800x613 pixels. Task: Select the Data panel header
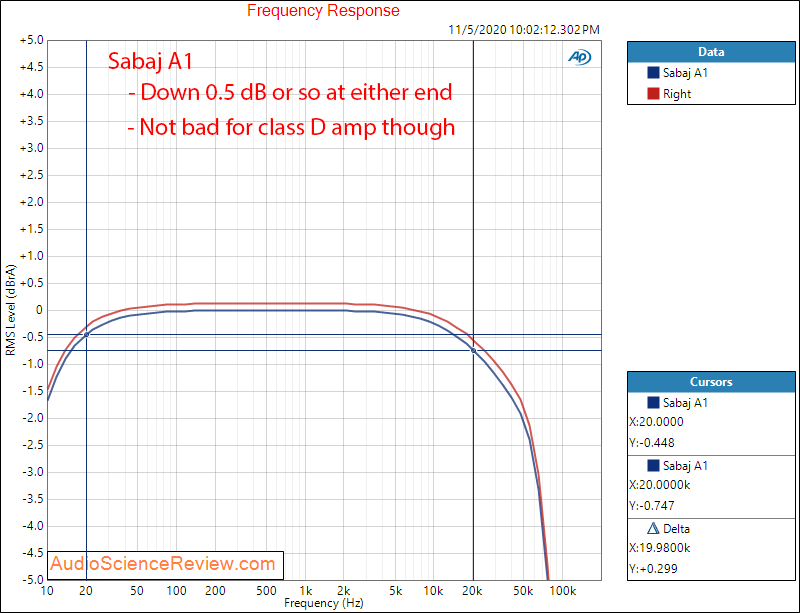[711, 52]
